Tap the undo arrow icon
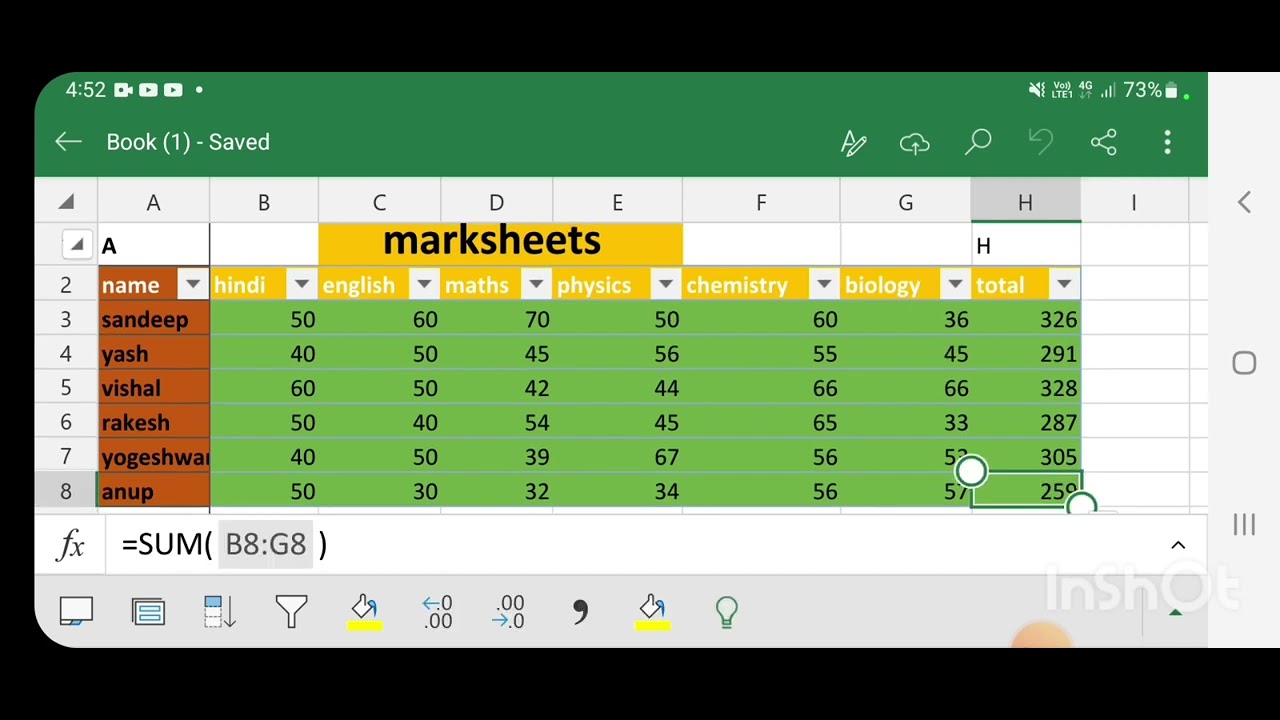1280x720 pixels. (1041, 142)
